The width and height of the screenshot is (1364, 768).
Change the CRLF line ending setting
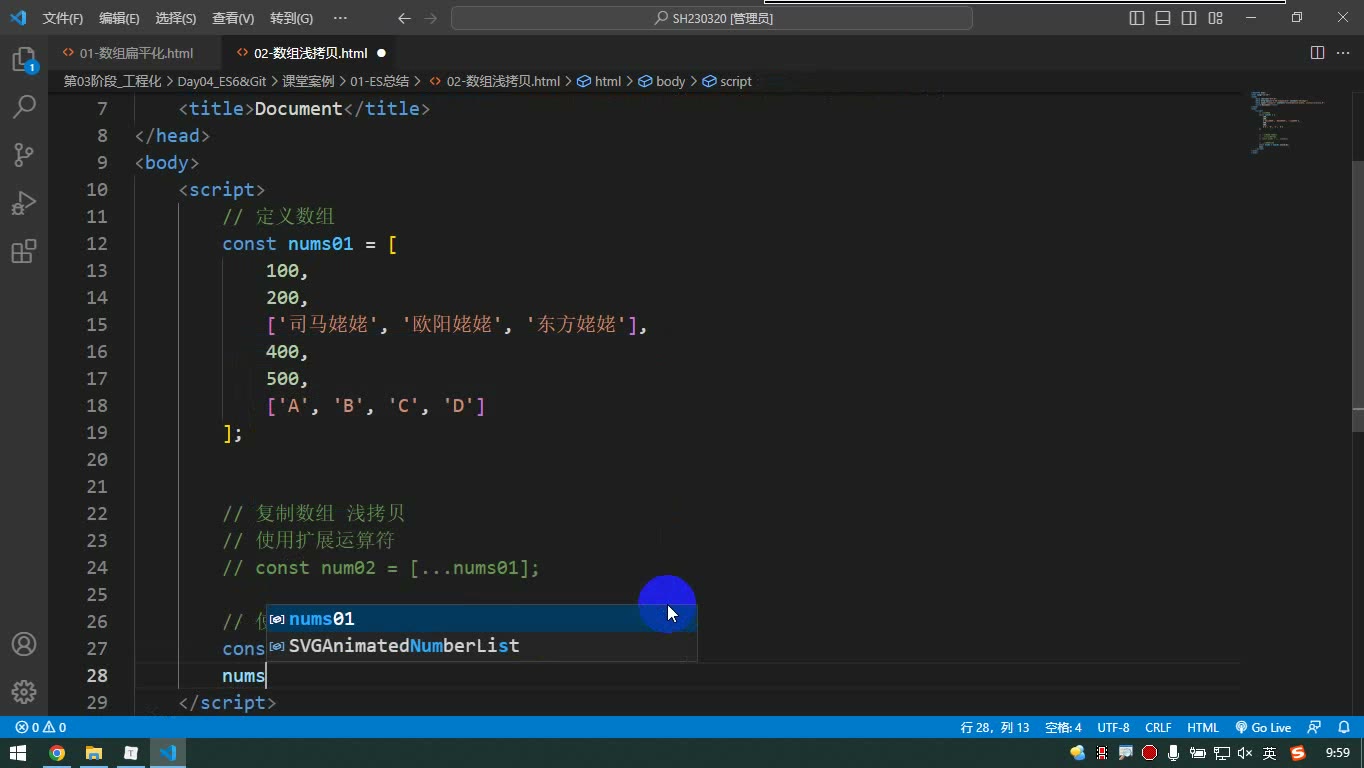(x=1158, y=728)
